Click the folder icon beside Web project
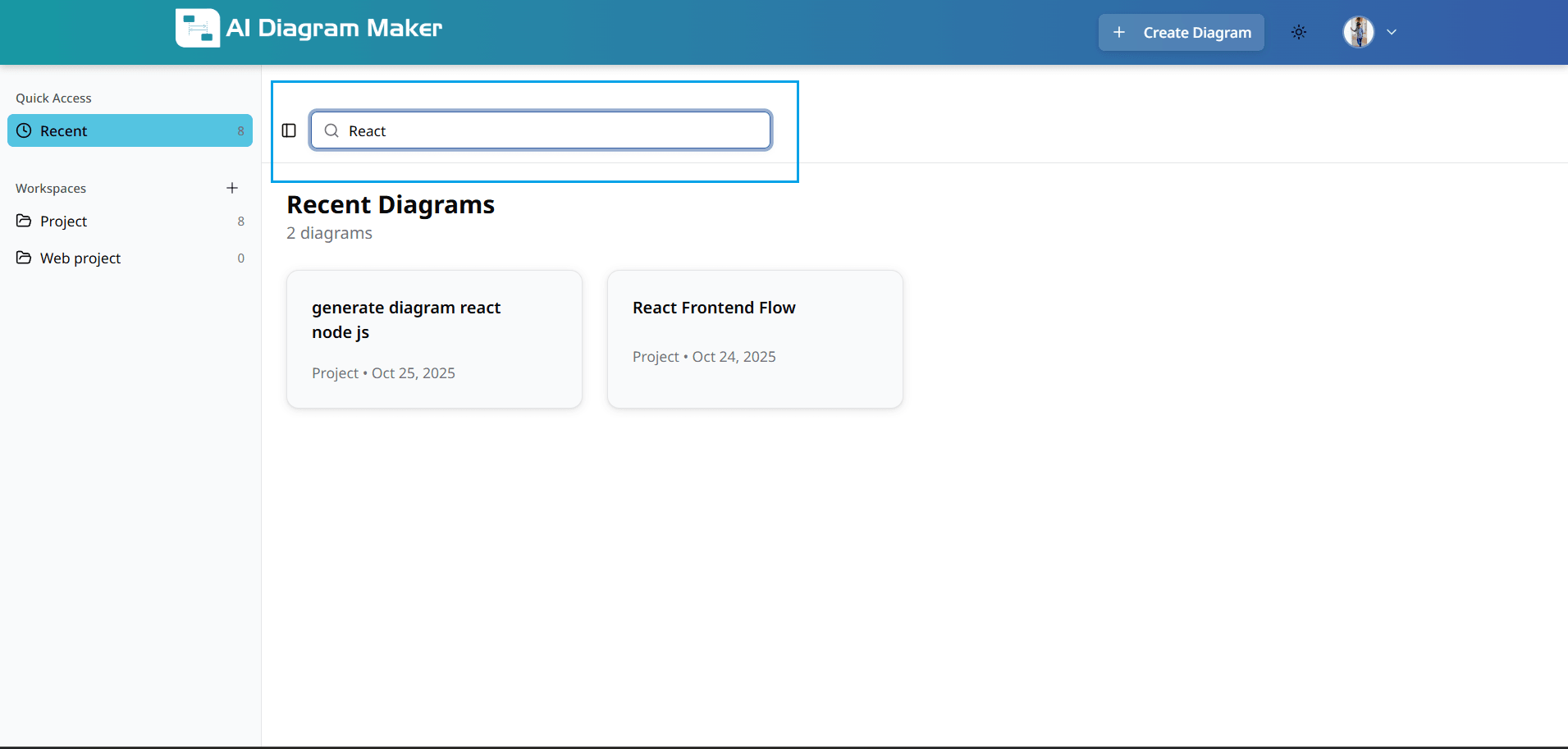 tap(24, 258)
